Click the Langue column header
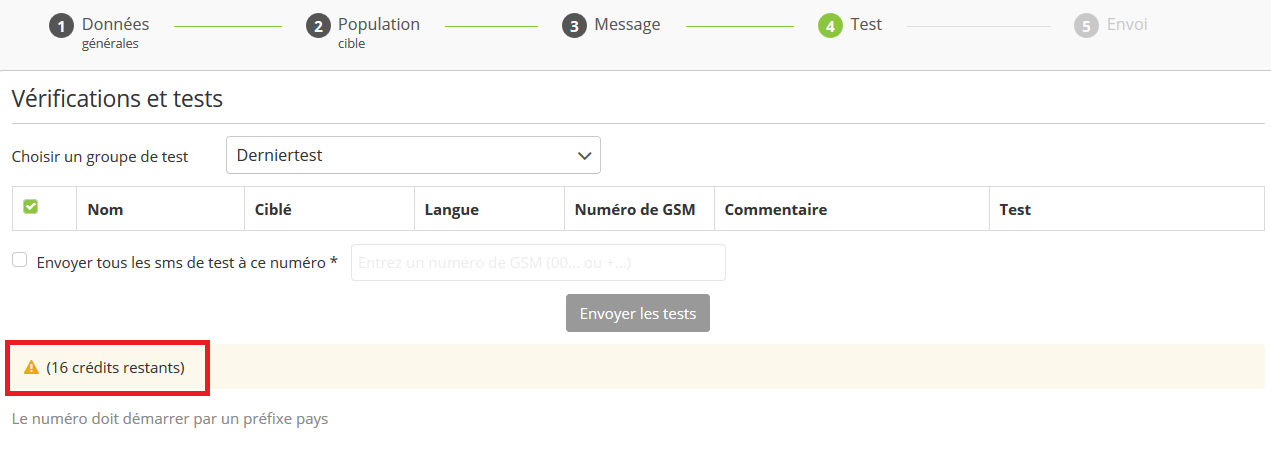1271x452 pixels. 451,210
